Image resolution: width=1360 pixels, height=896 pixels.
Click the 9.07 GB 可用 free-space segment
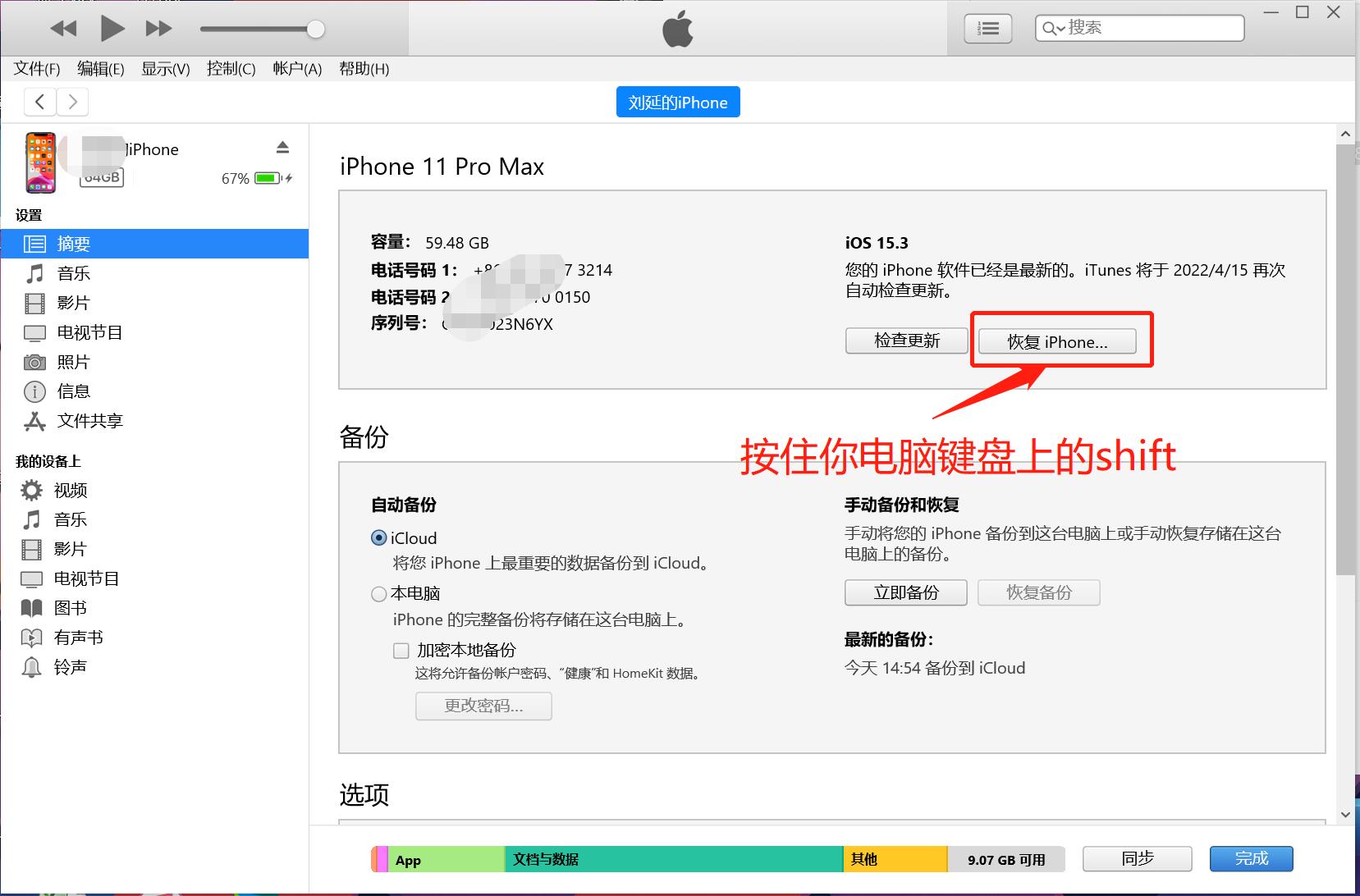1006,859
